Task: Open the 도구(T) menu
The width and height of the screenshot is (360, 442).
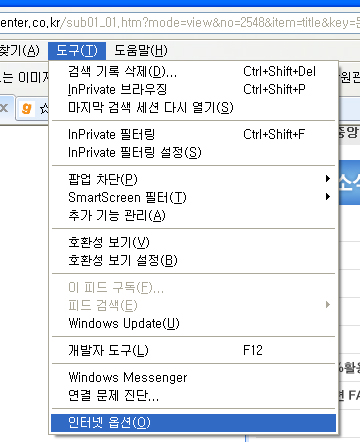Action: pos(77,51)
